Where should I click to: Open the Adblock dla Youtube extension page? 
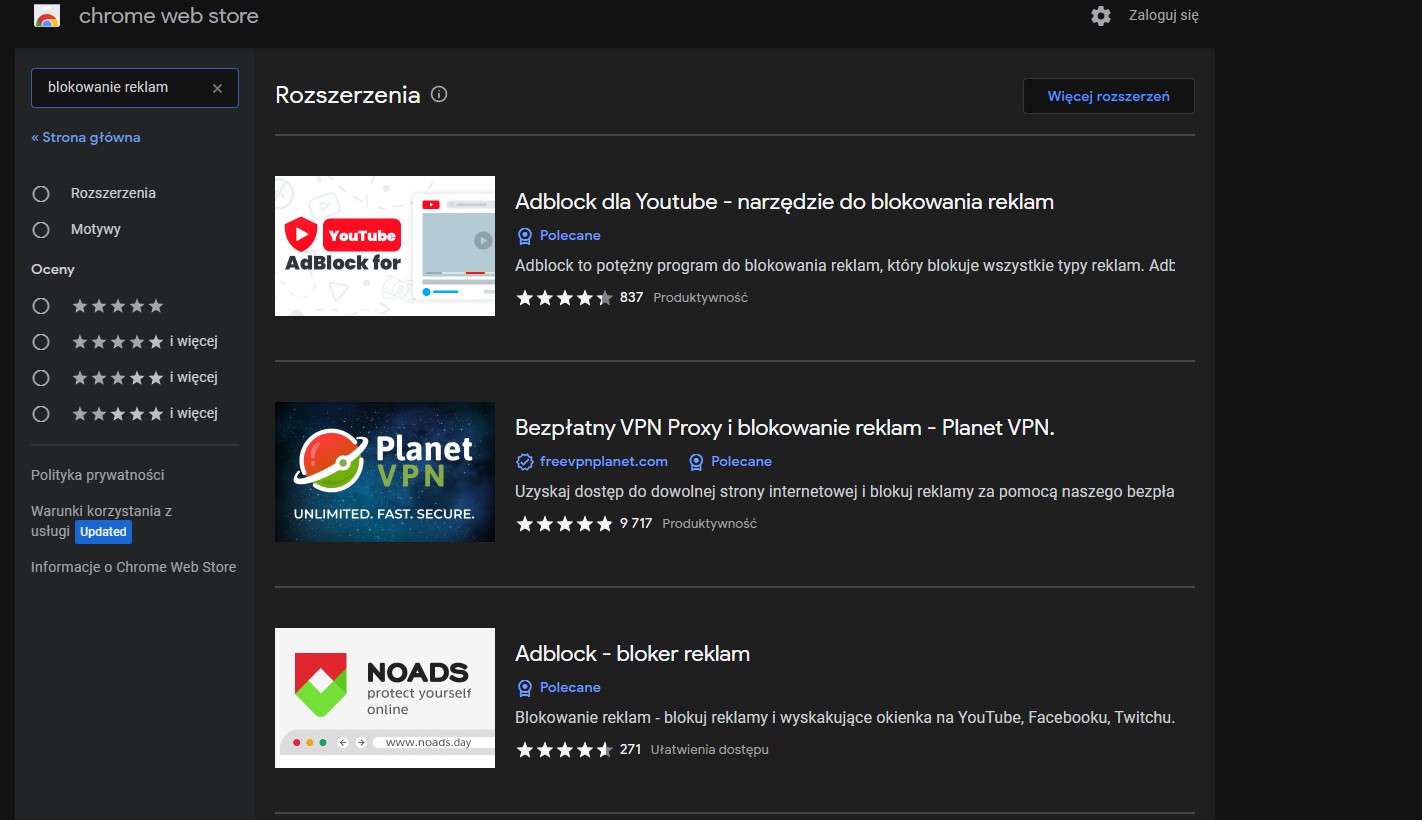point(784,201)
